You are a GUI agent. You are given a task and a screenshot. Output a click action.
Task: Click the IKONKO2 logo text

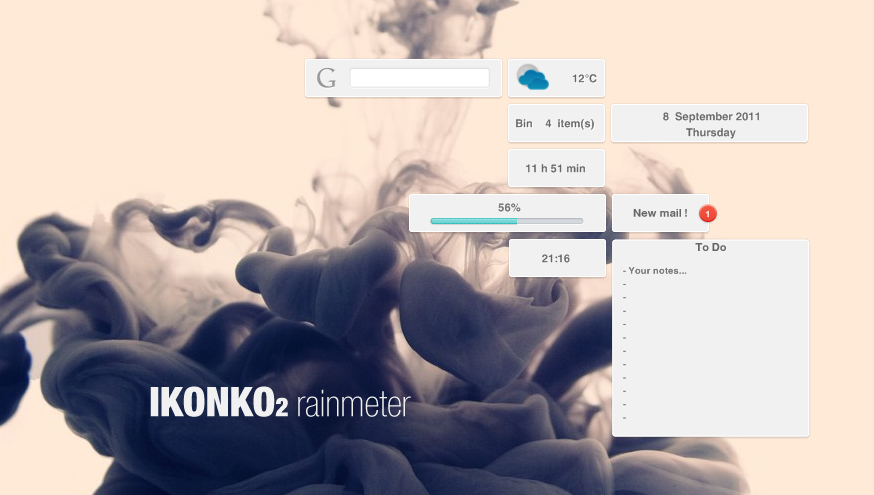click(219, 403)
